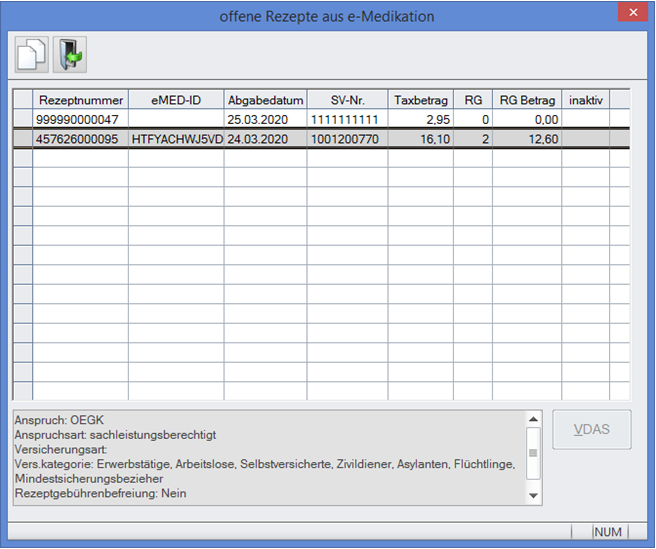This screenshot has width=656, height=549.
Task: Click the Taxbetrag column header
Action: tap(419, 100)
